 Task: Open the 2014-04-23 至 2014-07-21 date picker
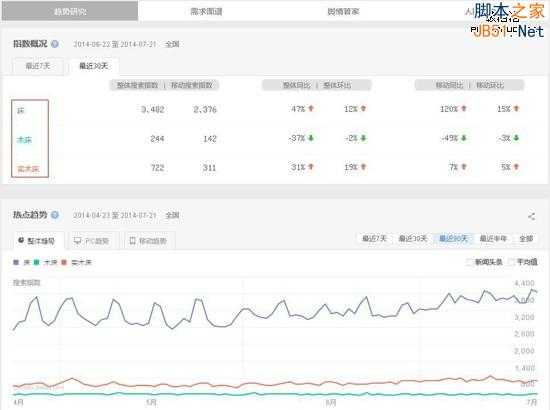click(x=115, y=215)
